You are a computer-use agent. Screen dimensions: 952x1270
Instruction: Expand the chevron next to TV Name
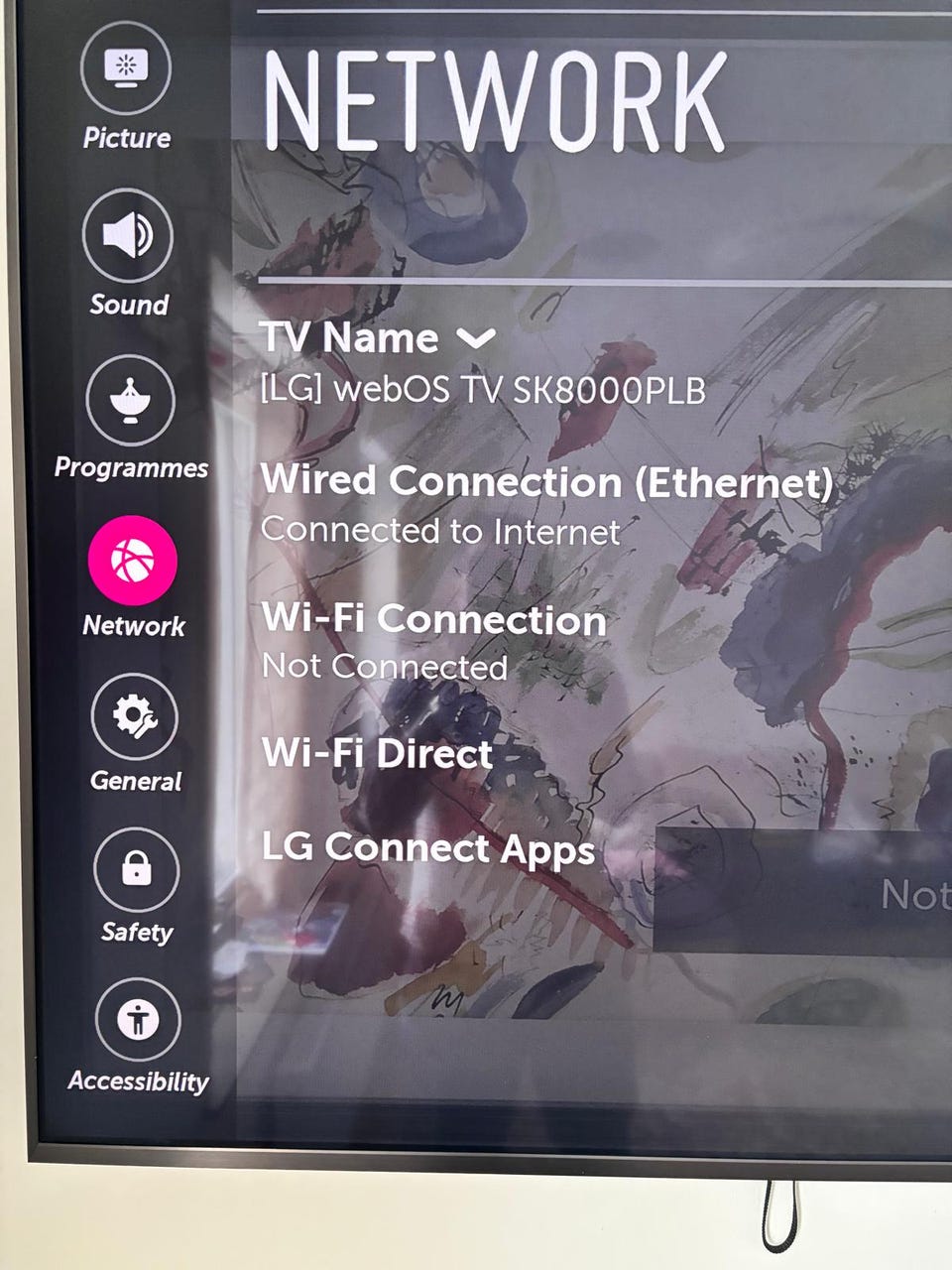pos(476,339)
